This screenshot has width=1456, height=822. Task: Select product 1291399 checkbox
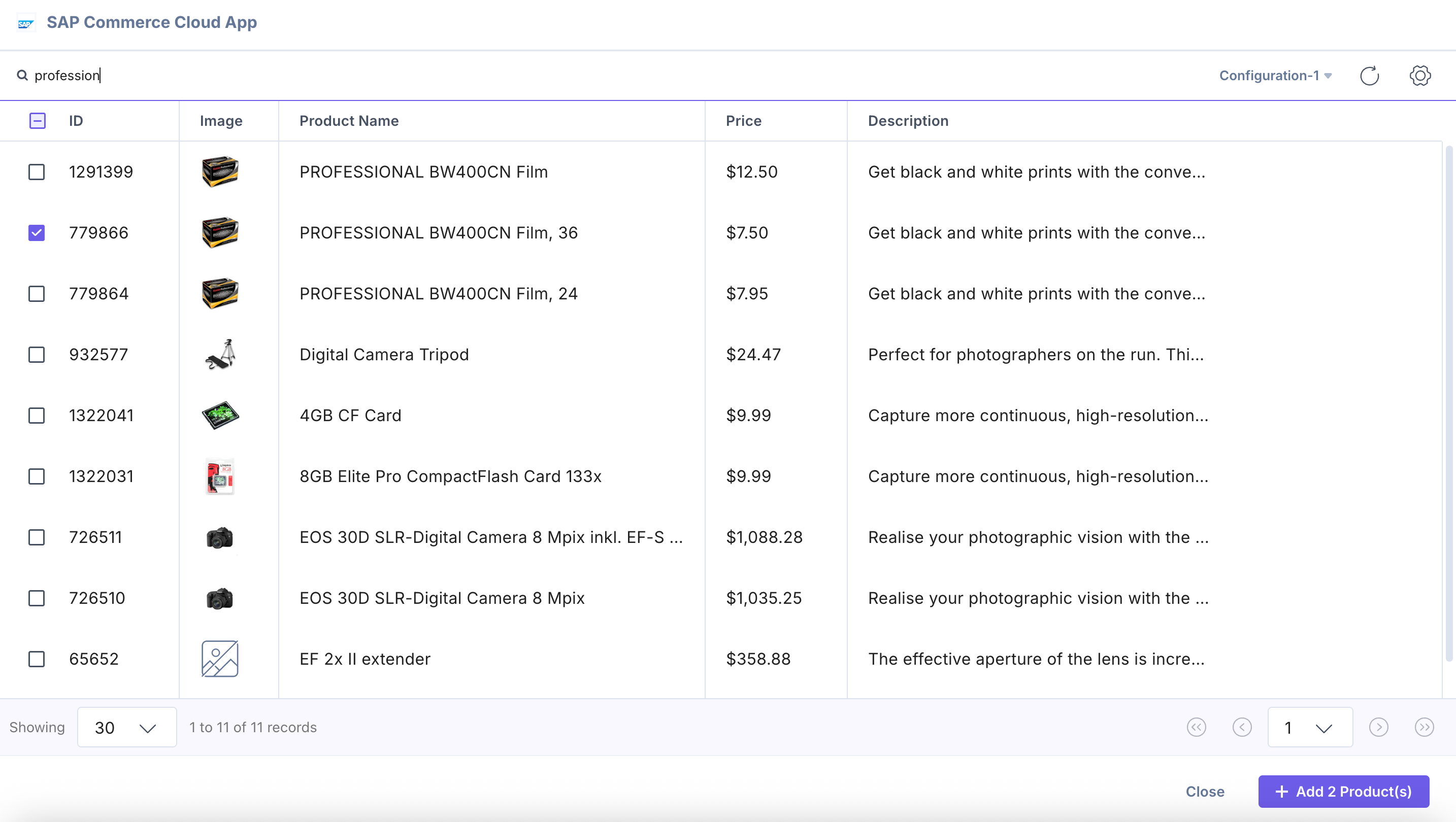(37, 172)
